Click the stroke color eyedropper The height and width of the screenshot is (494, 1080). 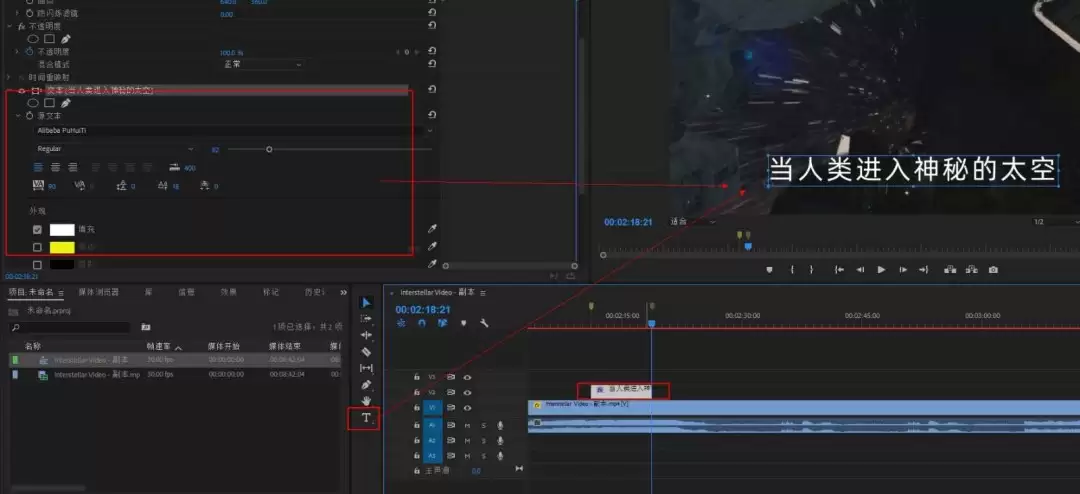432,247
